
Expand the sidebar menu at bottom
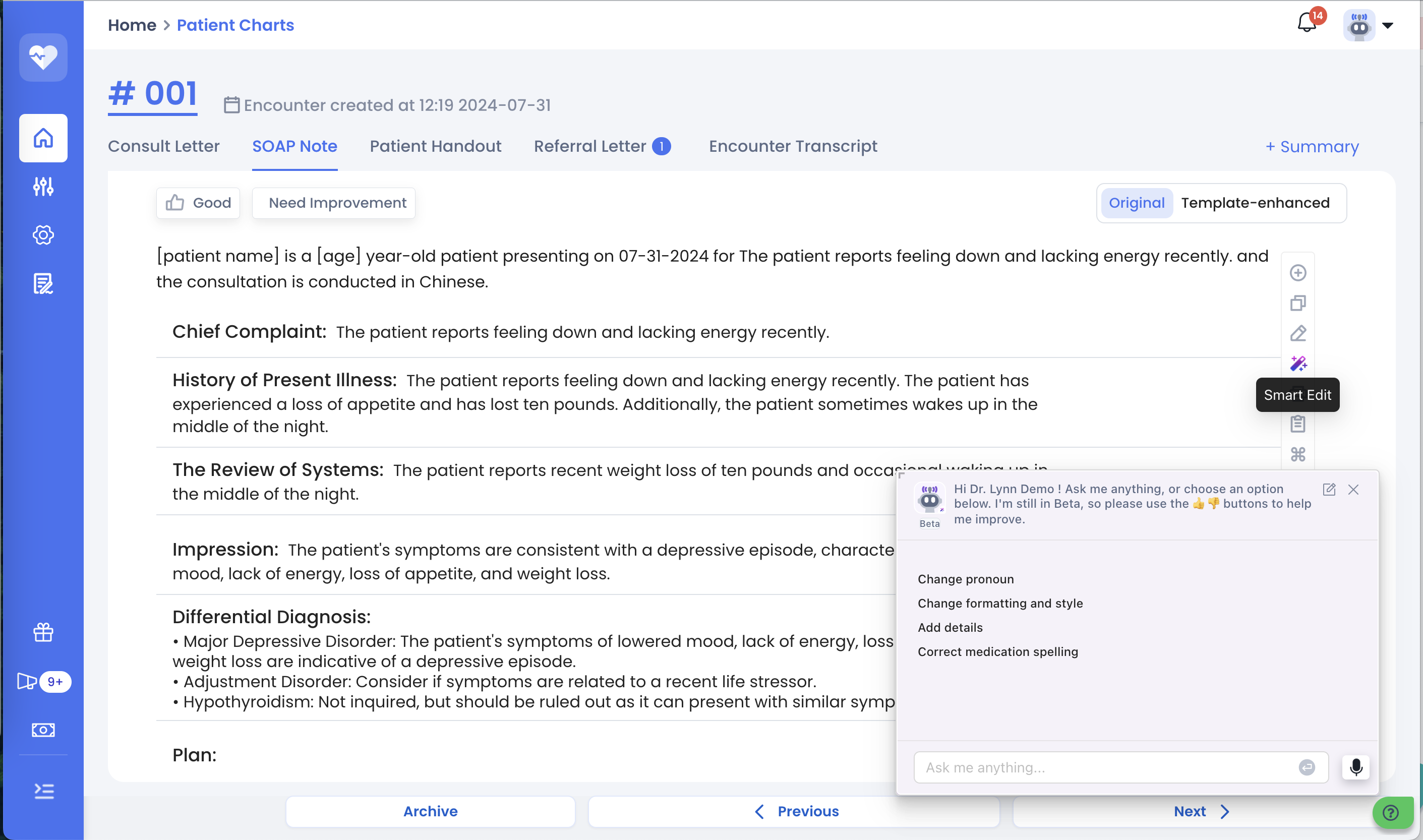[x=43, y=791]
